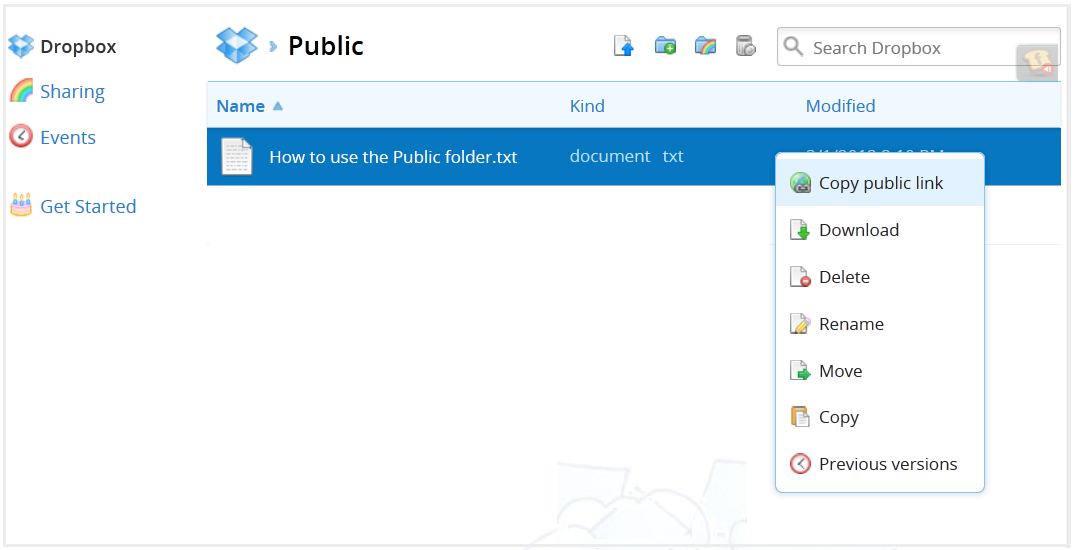Choose the Copy menu entry
The image size is (1075, 550).
[x=880, y=417]
